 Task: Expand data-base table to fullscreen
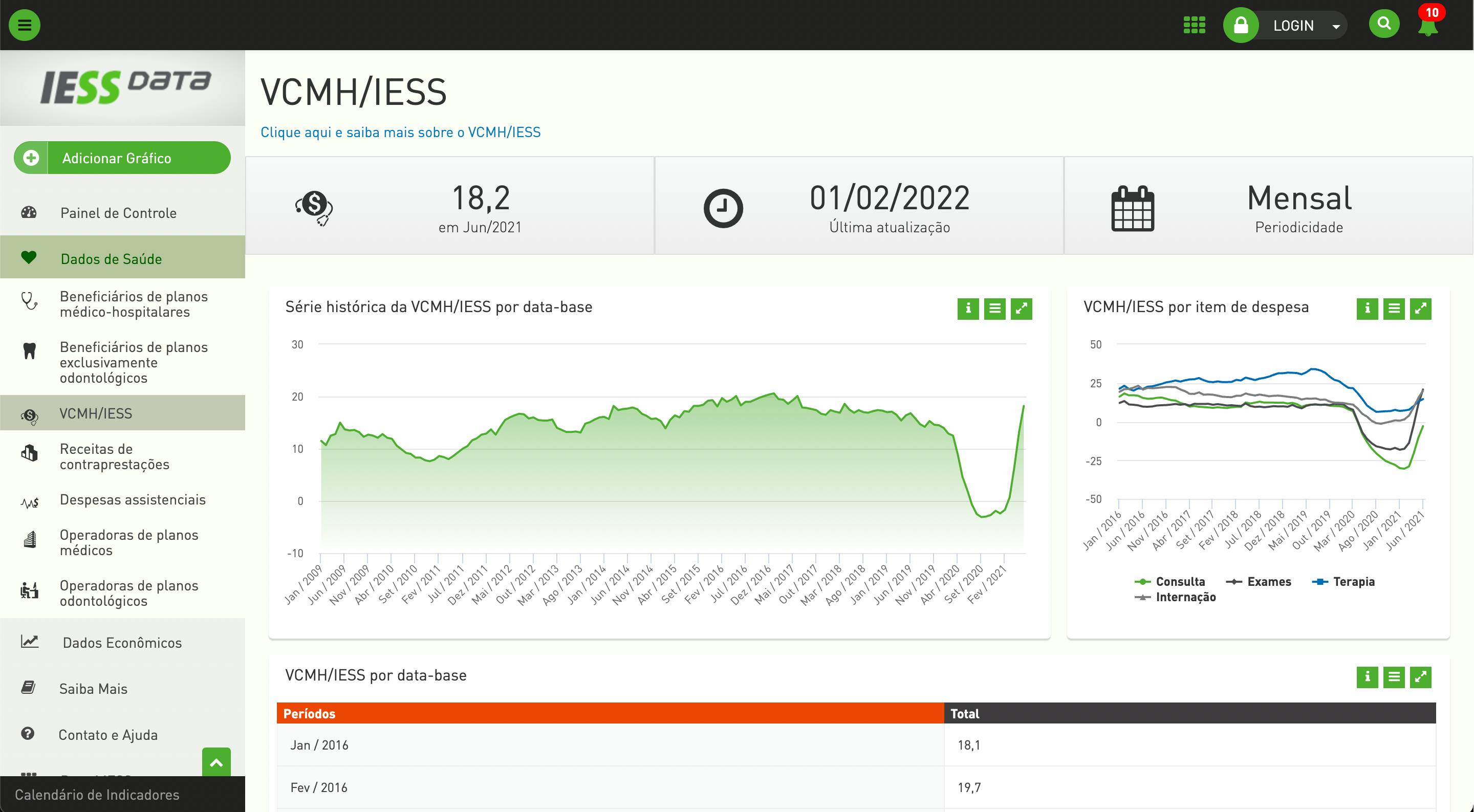click(x=1421, y=677)
